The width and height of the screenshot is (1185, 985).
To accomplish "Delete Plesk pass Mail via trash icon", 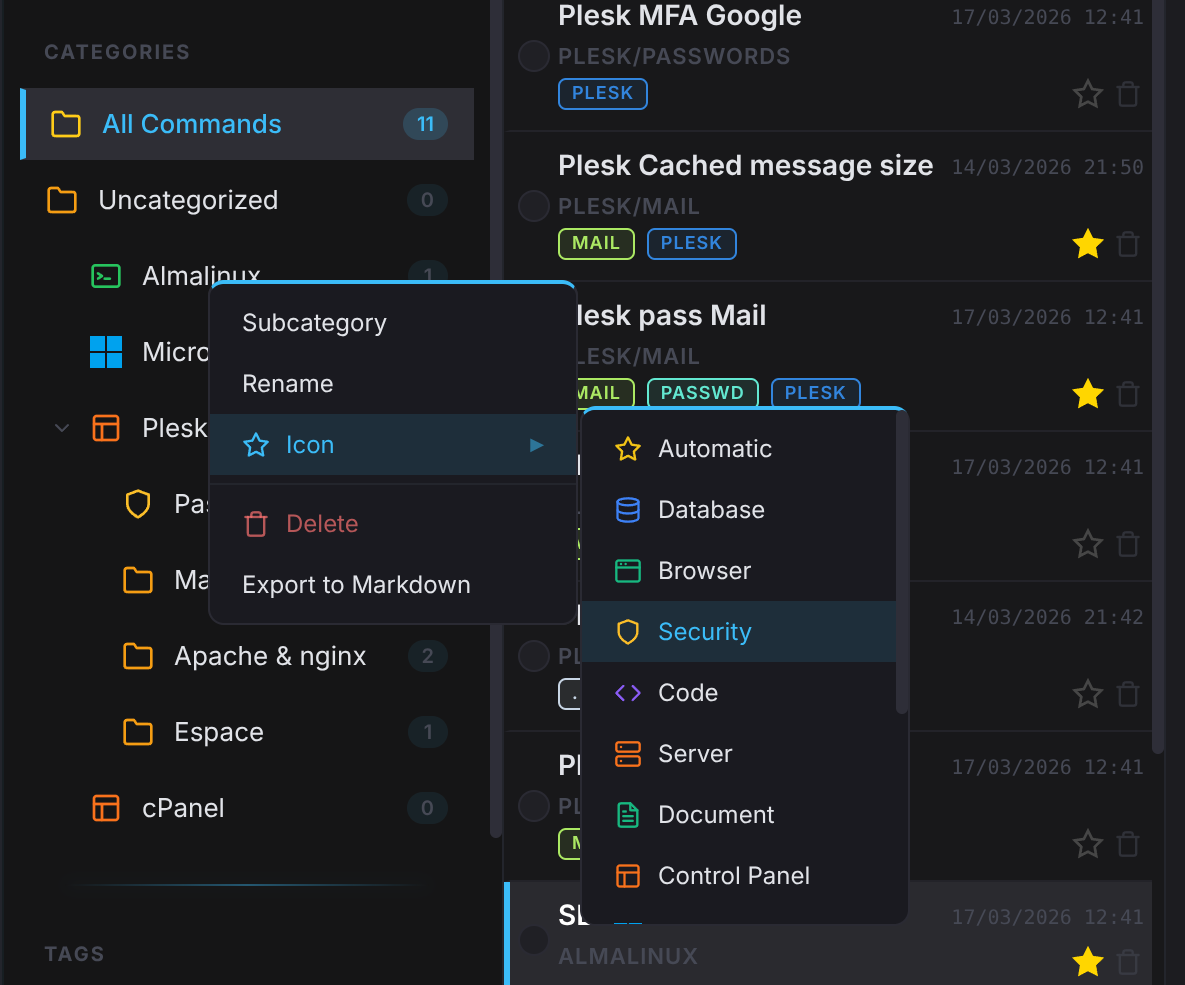I will pyautogui.click(x=1128, y=394).
